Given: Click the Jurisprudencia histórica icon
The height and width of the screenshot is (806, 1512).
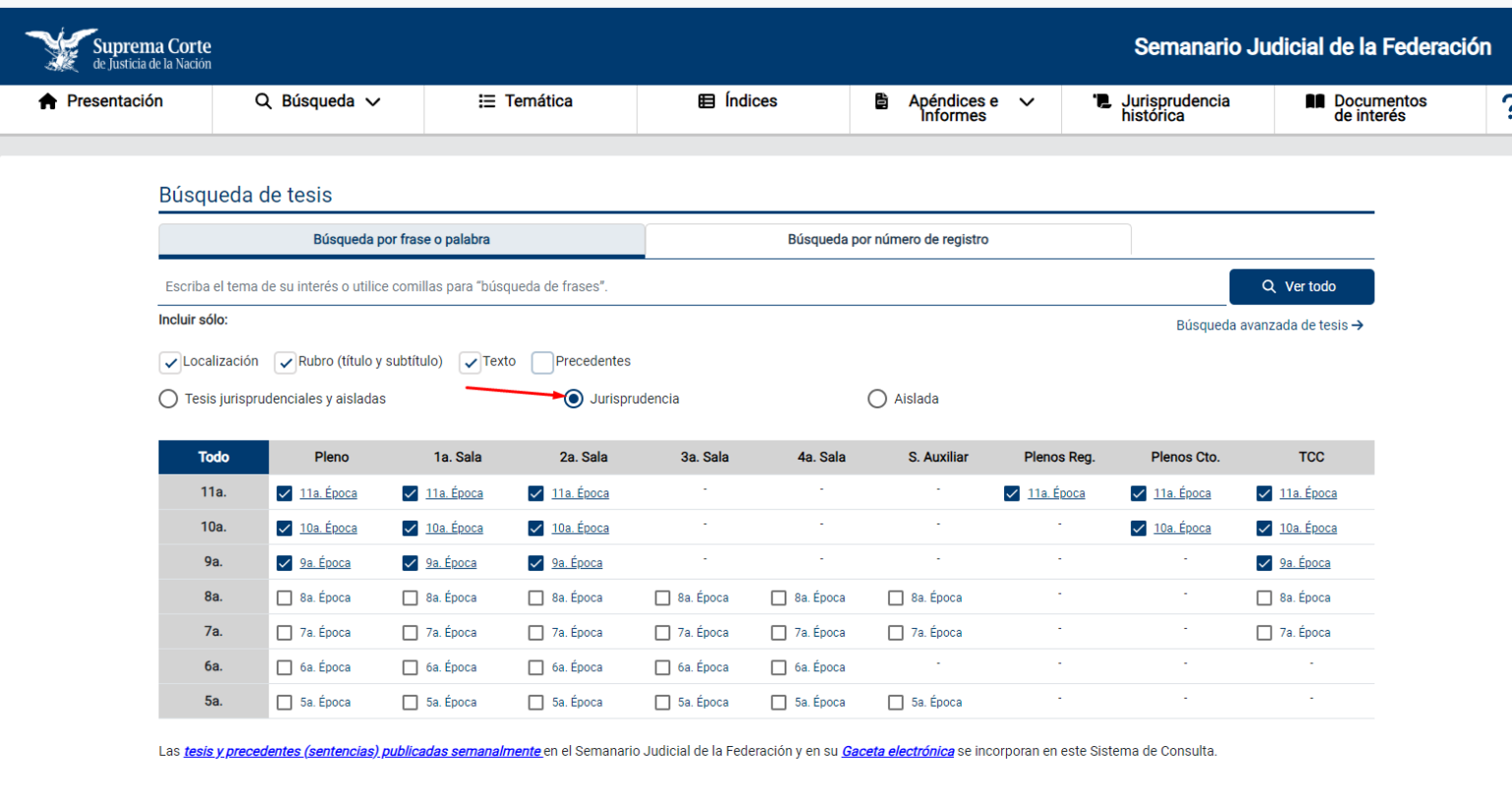Looking at the screenshot, I should click(1102, 101).
